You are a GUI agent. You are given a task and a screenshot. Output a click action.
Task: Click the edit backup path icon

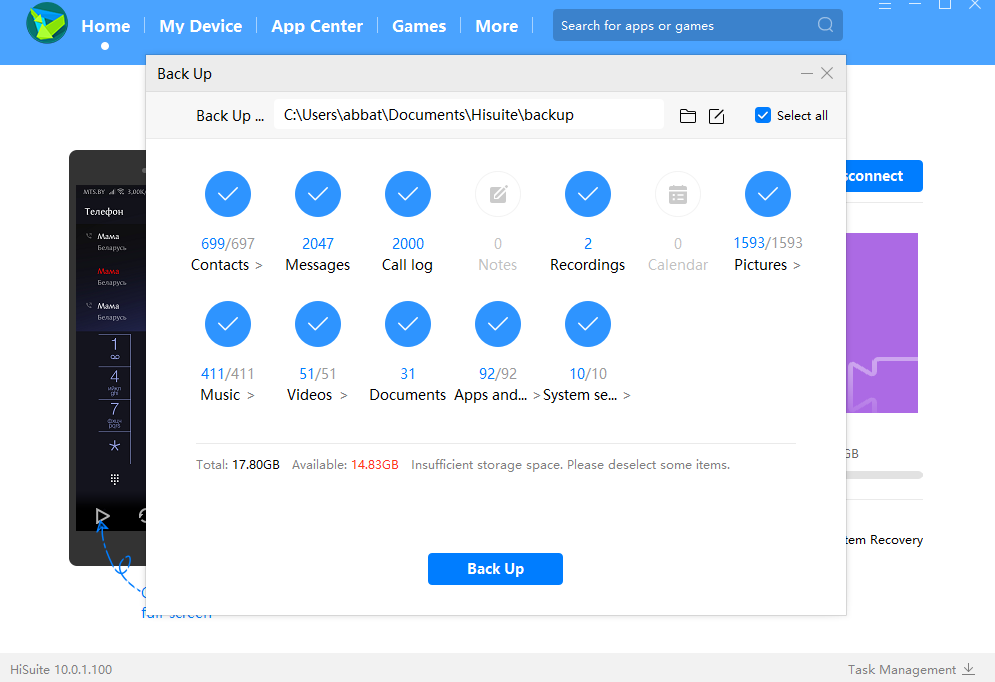(x=716, y=116)
